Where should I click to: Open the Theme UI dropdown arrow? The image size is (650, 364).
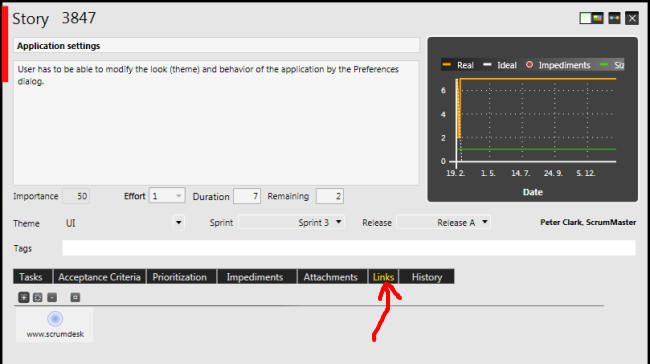179,223
